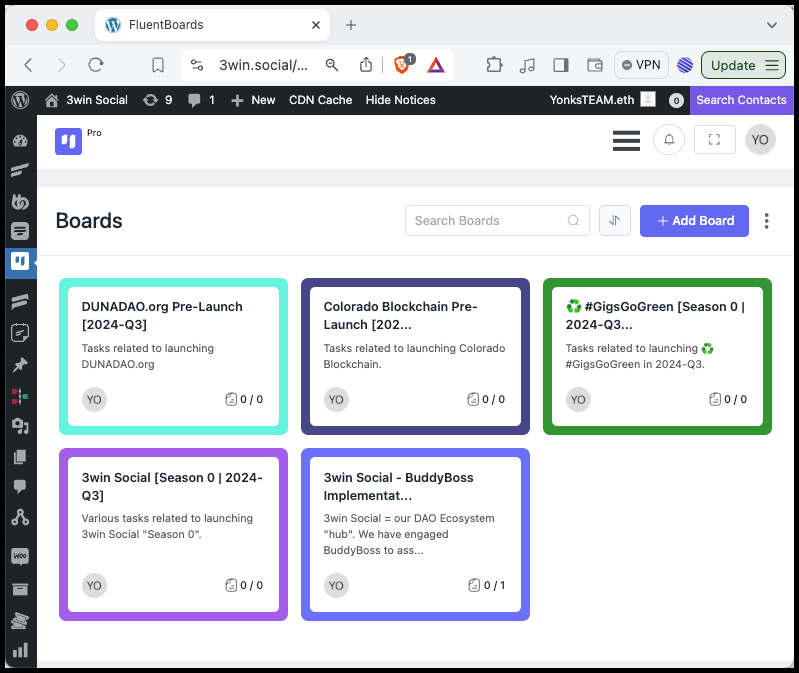Click zoom magnifier in address bar
The height and width of the screenshot is (673, 799).
pyautogui.click(x=332, y=65)
